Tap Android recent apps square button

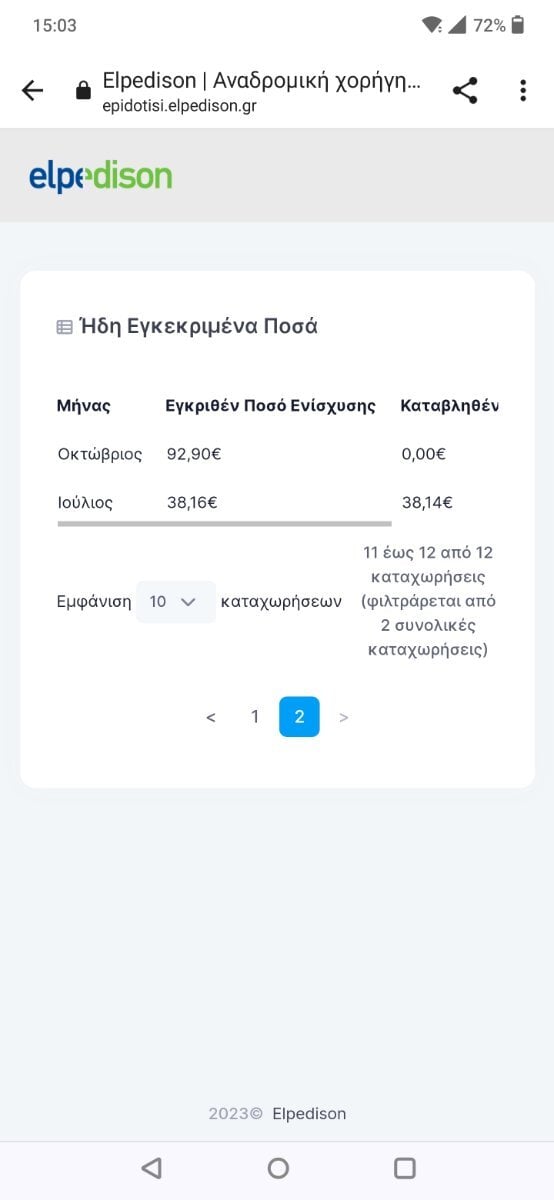(x=405, y=1167)
